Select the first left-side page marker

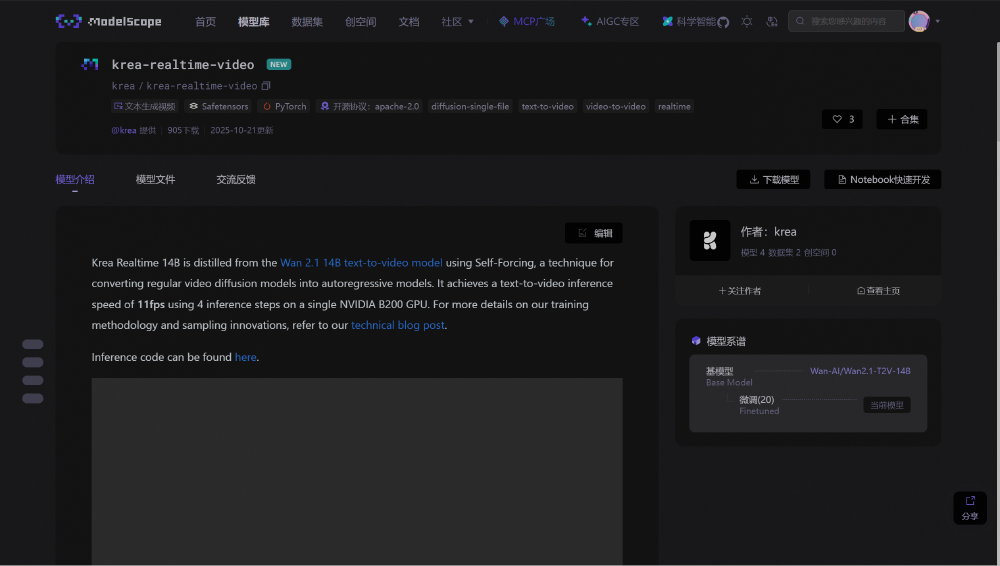pos(33,344)
